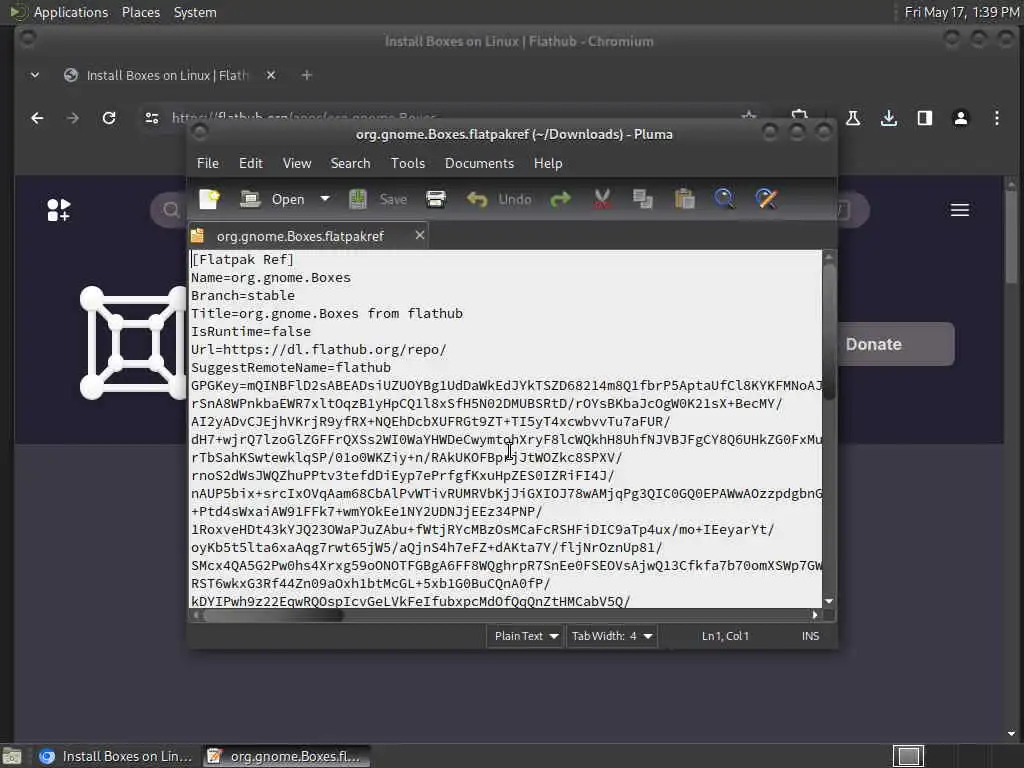Click the Save button in Pluma toolbar
This screenshot has width=1024, height=768.
pos(377,199)
